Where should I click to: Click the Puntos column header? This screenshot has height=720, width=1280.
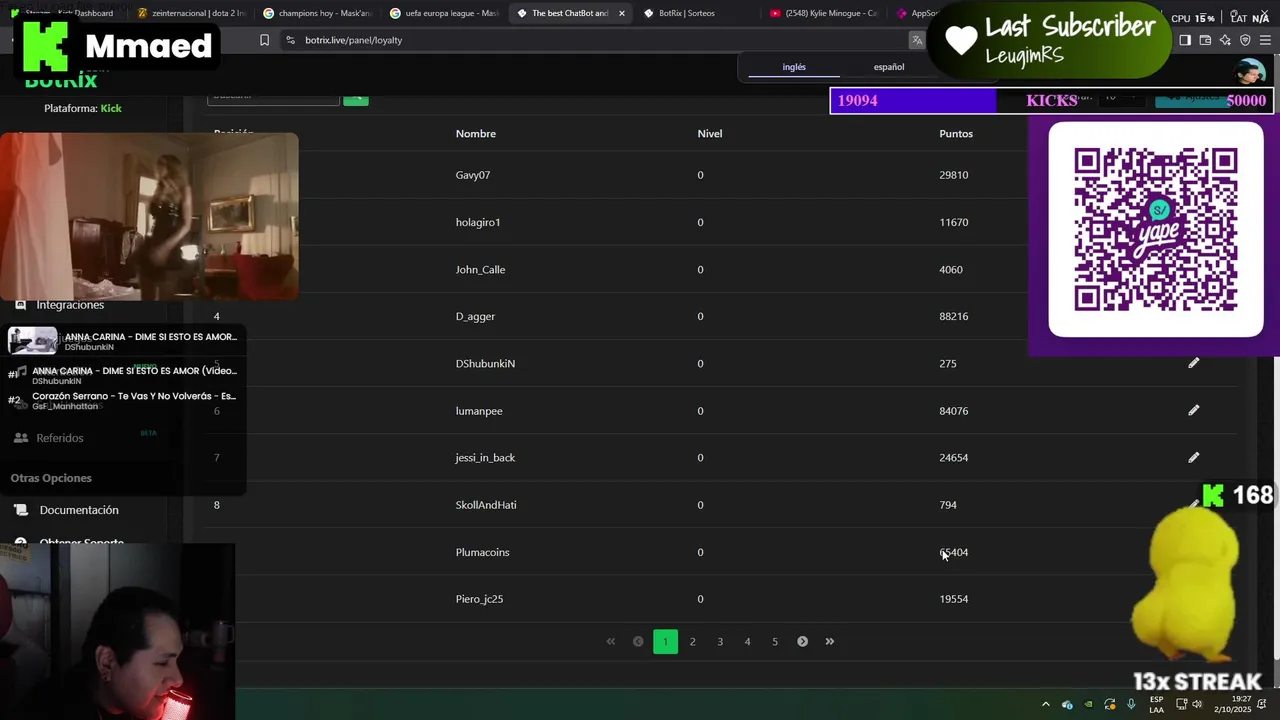pos(956,133)
